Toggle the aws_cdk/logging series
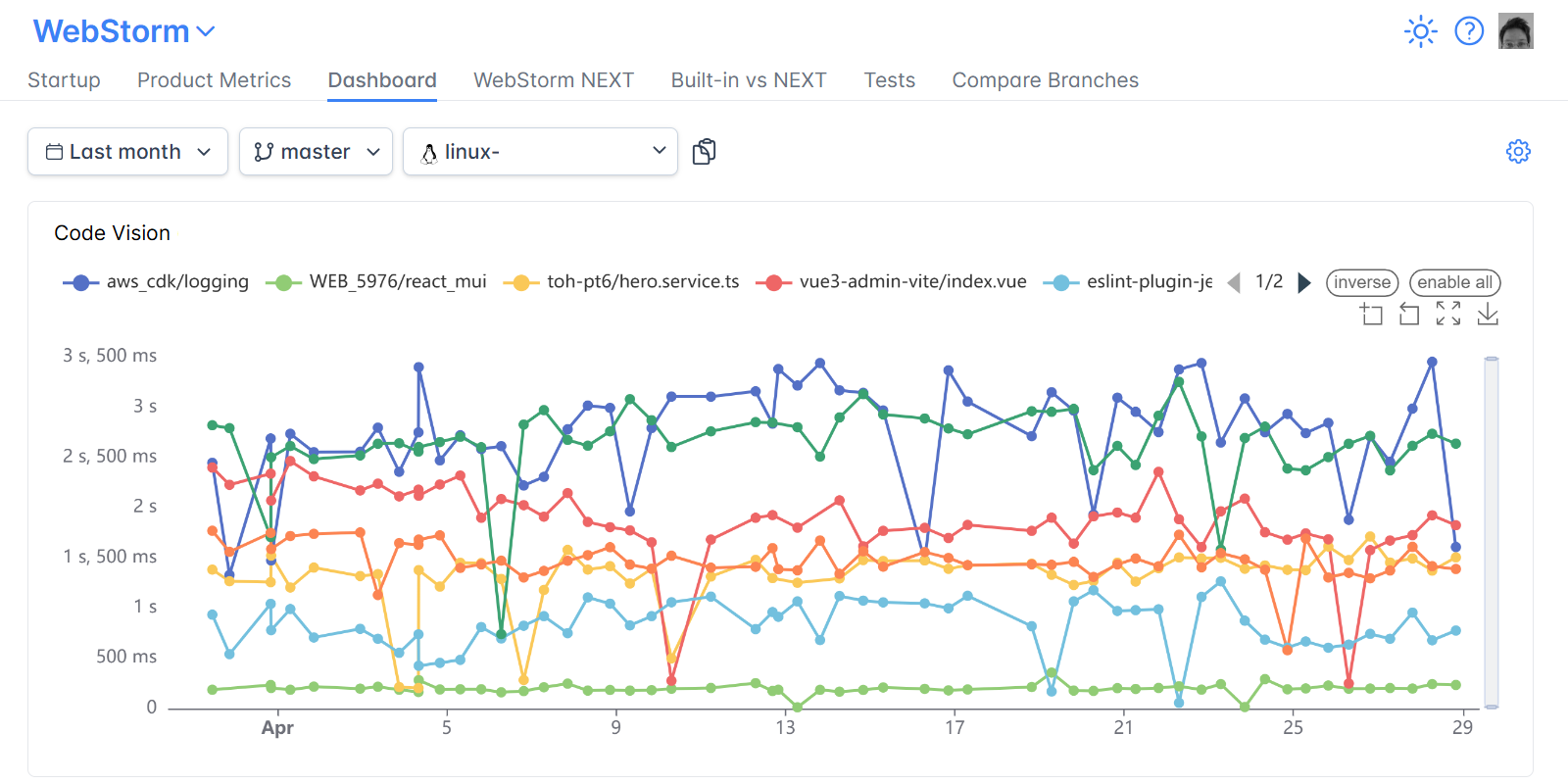The image size is (1568, 784). [x=156, y=282]
